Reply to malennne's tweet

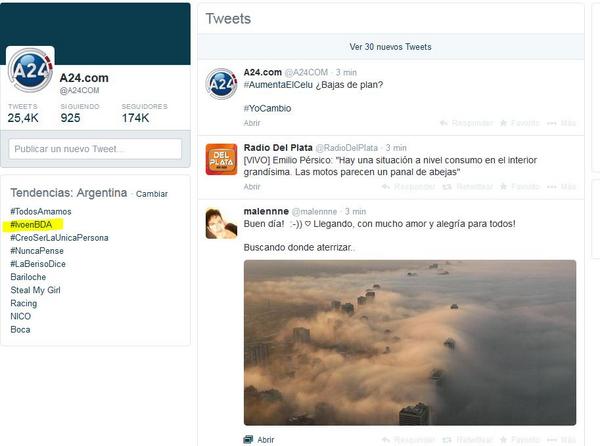click(x=408, y=439)
